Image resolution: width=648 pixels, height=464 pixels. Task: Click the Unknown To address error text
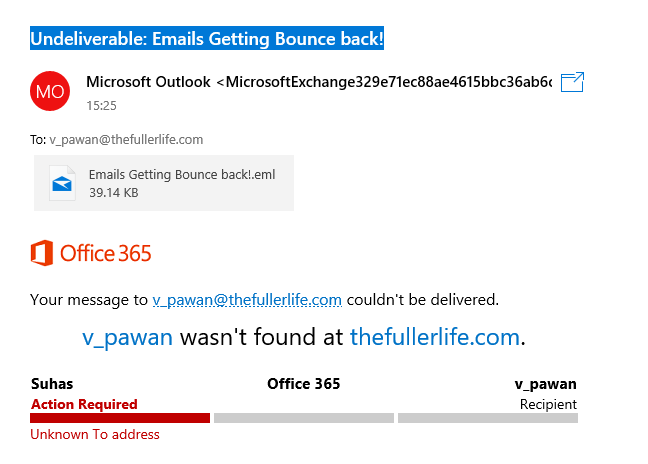tap(95, 435)
